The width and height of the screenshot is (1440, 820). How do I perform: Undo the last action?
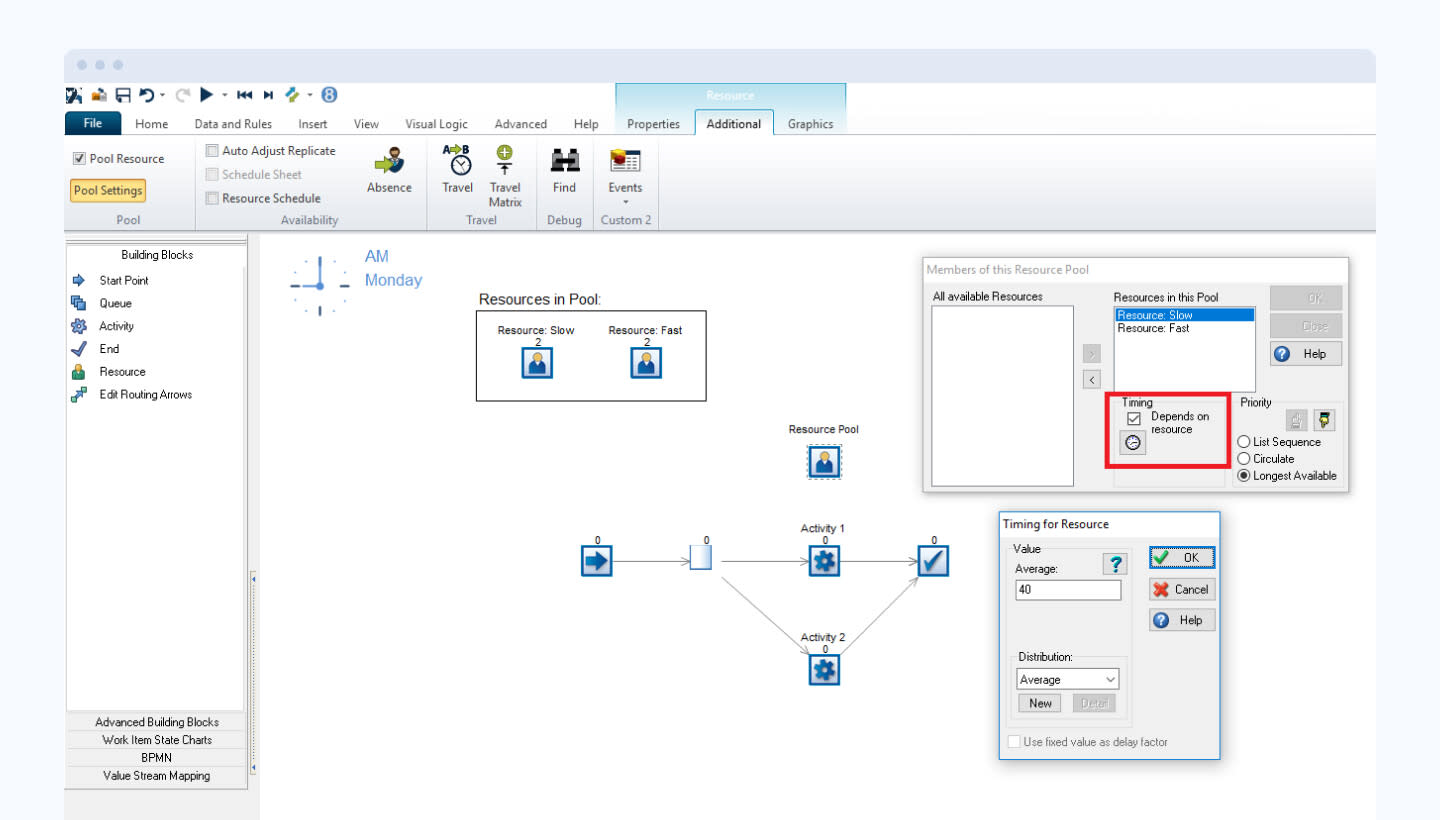coord(147,95)
